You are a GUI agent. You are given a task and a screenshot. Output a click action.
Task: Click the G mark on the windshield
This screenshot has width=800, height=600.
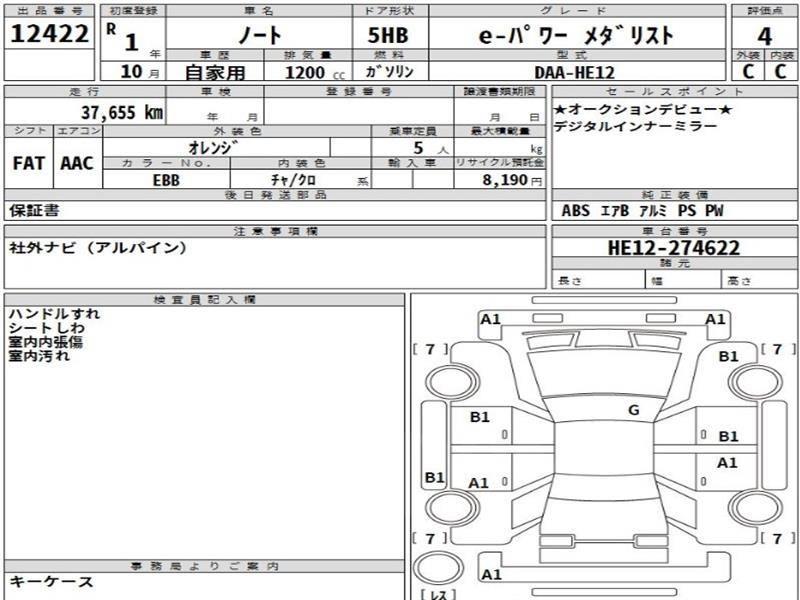tap(634, 410)
